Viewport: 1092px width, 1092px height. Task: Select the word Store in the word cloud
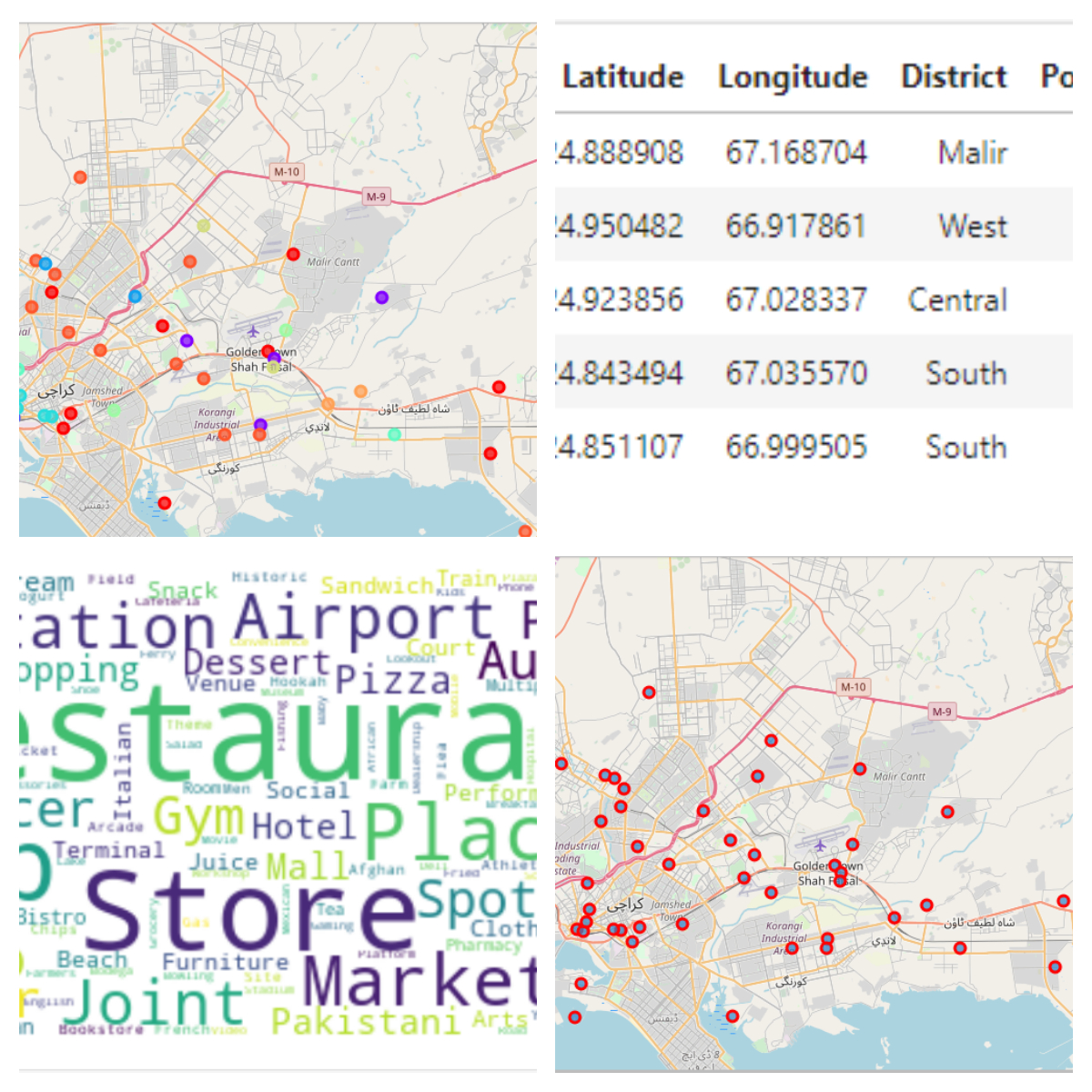249,913
